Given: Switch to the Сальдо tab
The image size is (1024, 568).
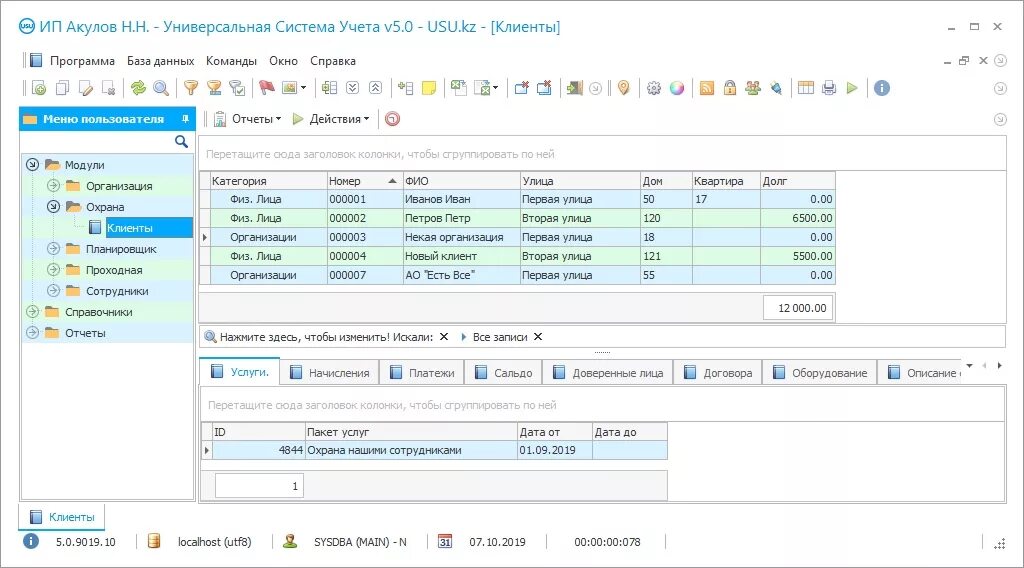Looking at the screenshot, I should pyautogui.click(x=504, y=373).
